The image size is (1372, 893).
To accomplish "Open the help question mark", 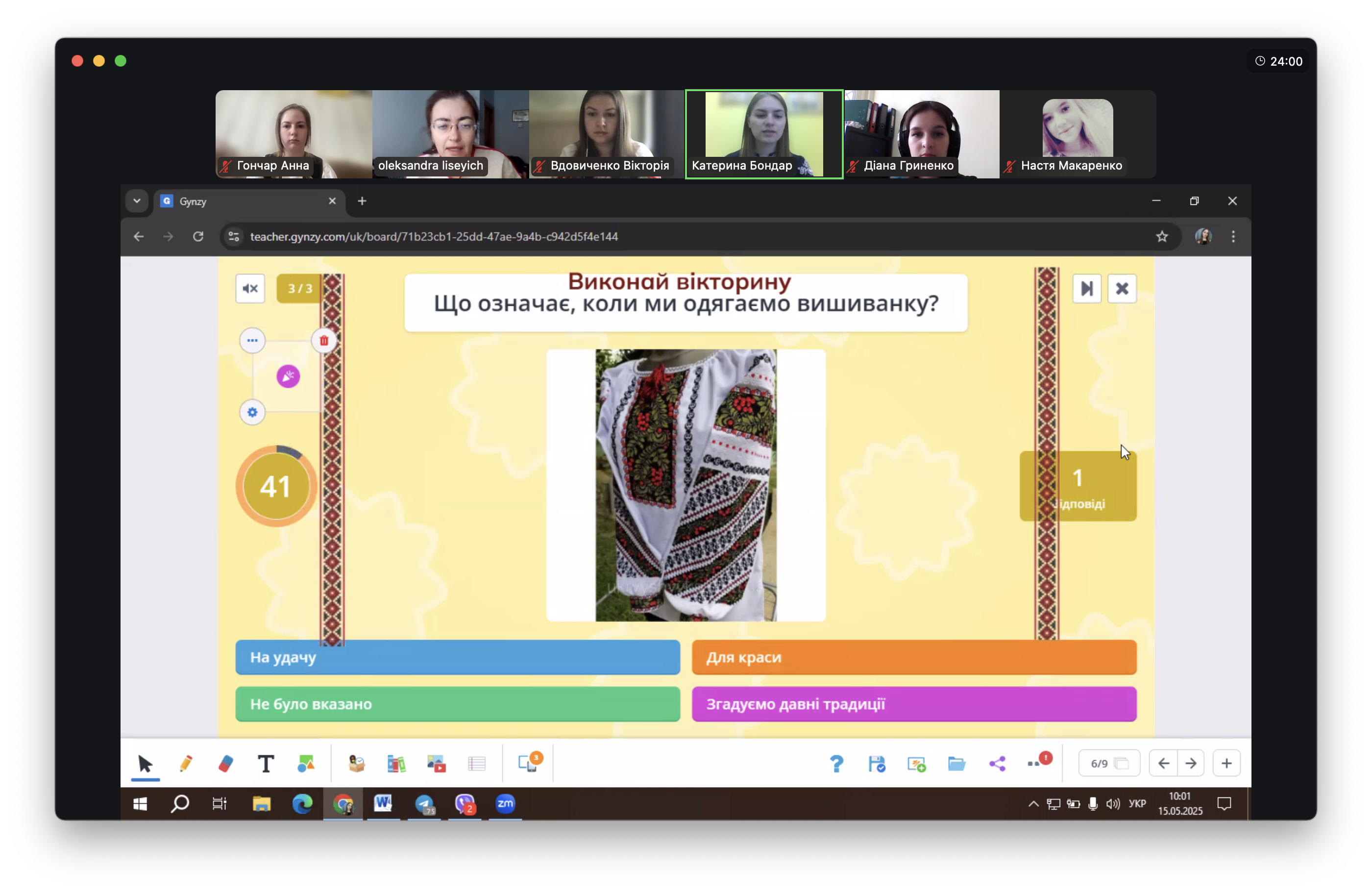I will [x=836, y=763].
